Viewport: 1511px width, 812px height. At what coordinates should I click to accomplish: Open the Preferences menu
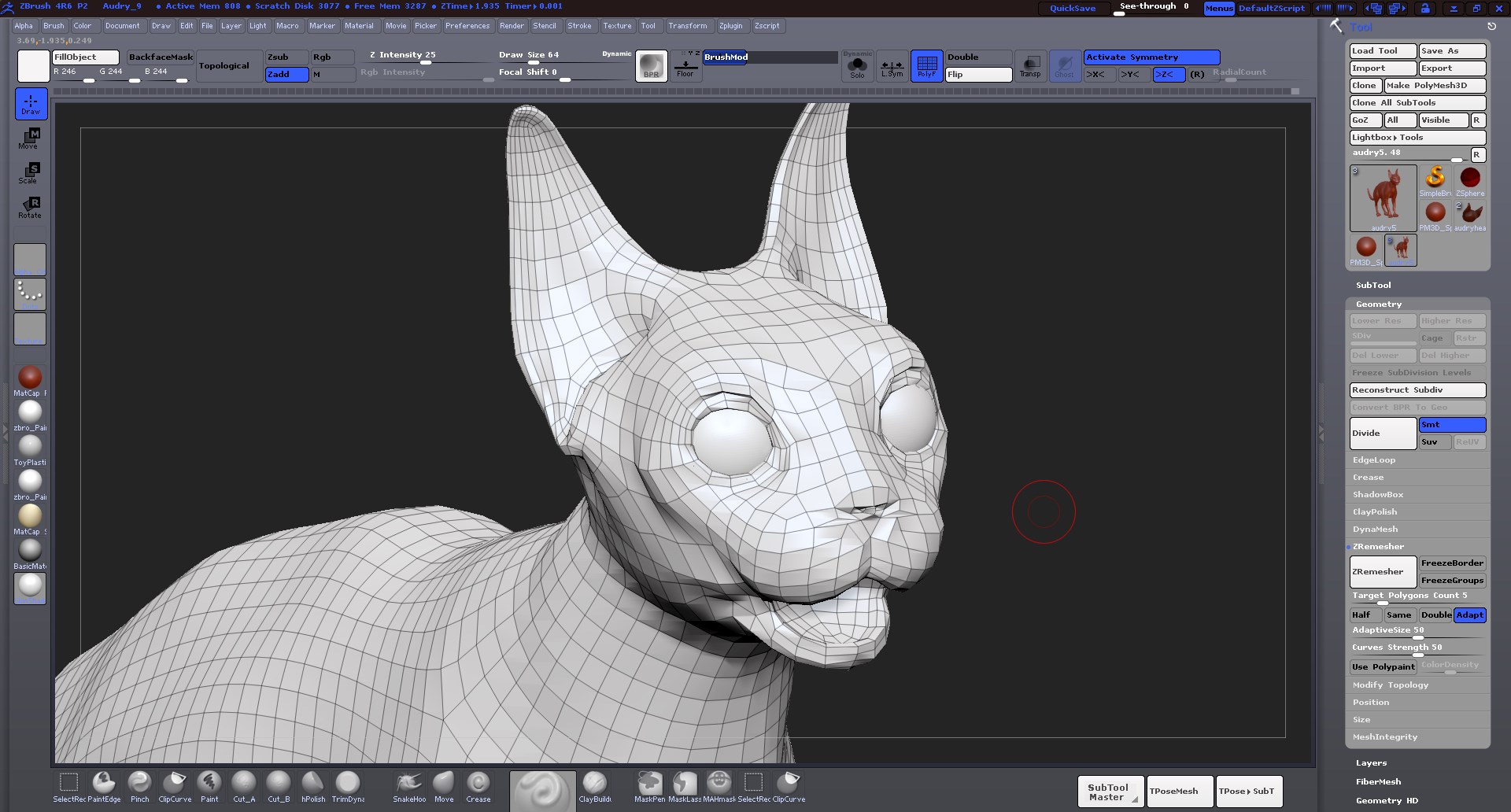pos(468,25)
